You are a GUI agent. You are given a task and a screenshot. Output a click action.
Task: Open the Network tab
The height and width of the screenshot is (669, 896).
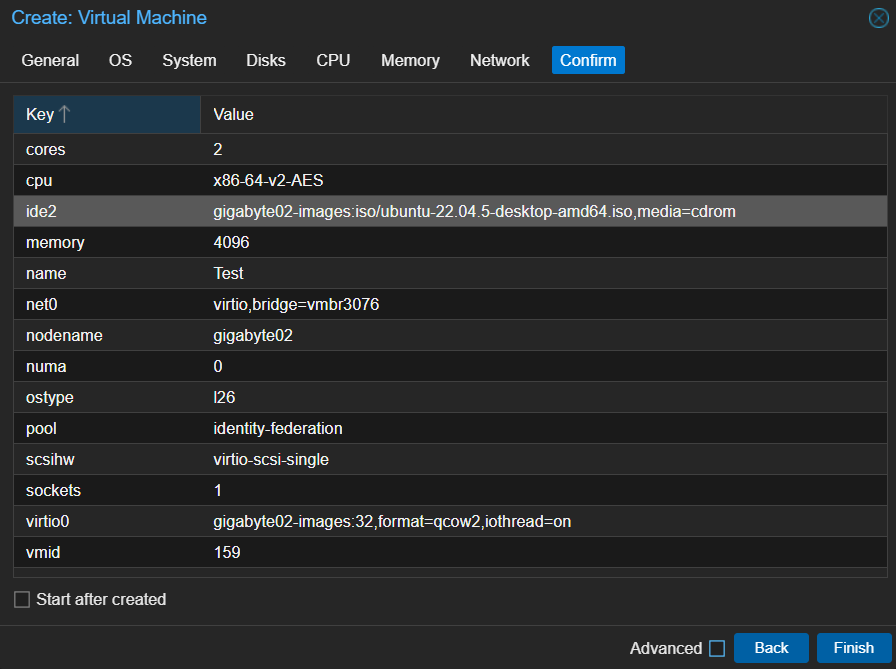499,60
